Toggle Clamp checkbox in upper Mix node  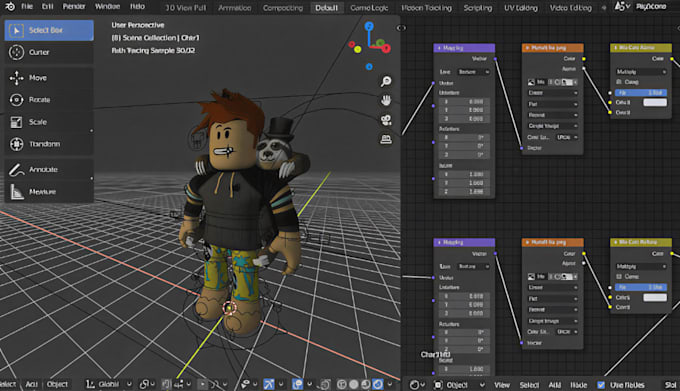[x=619, y=82]
